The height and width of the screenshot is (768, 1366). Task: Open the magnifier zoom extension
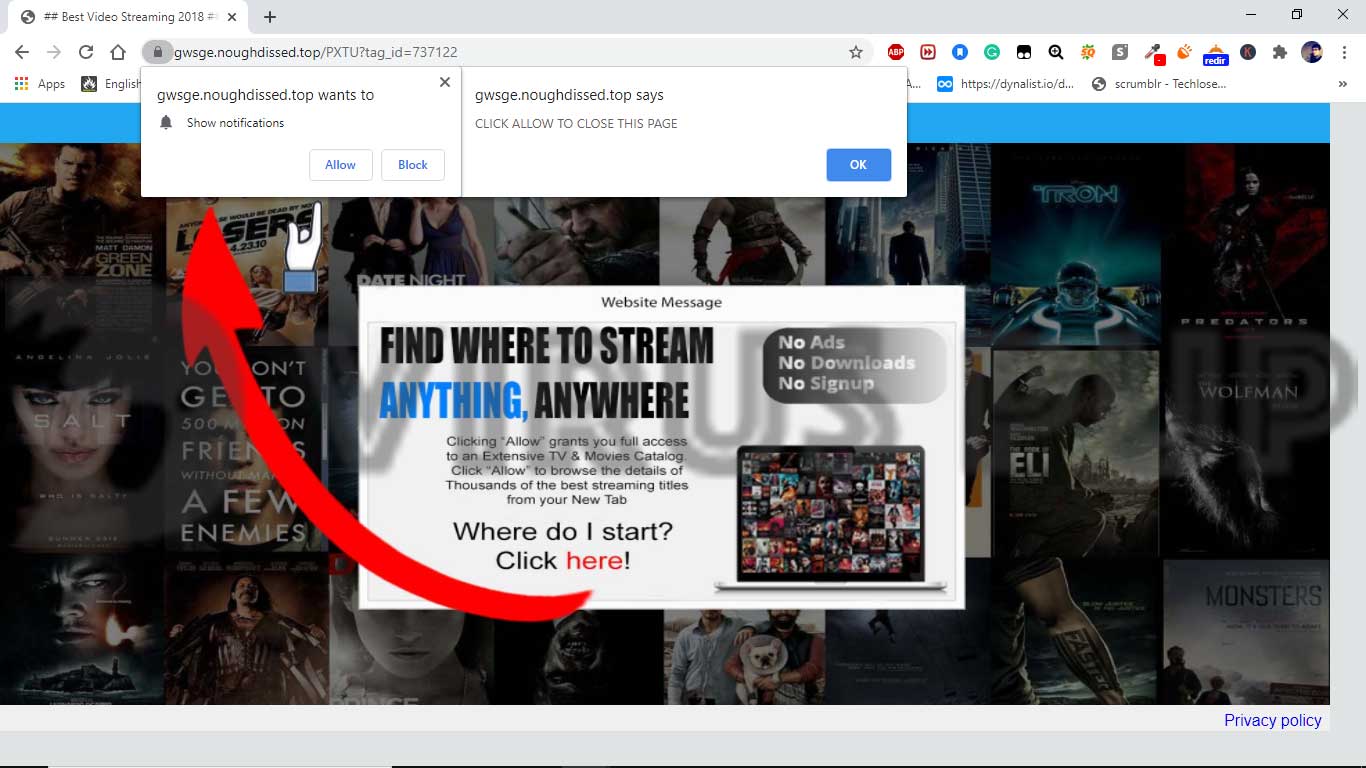tap(1055, 52)
